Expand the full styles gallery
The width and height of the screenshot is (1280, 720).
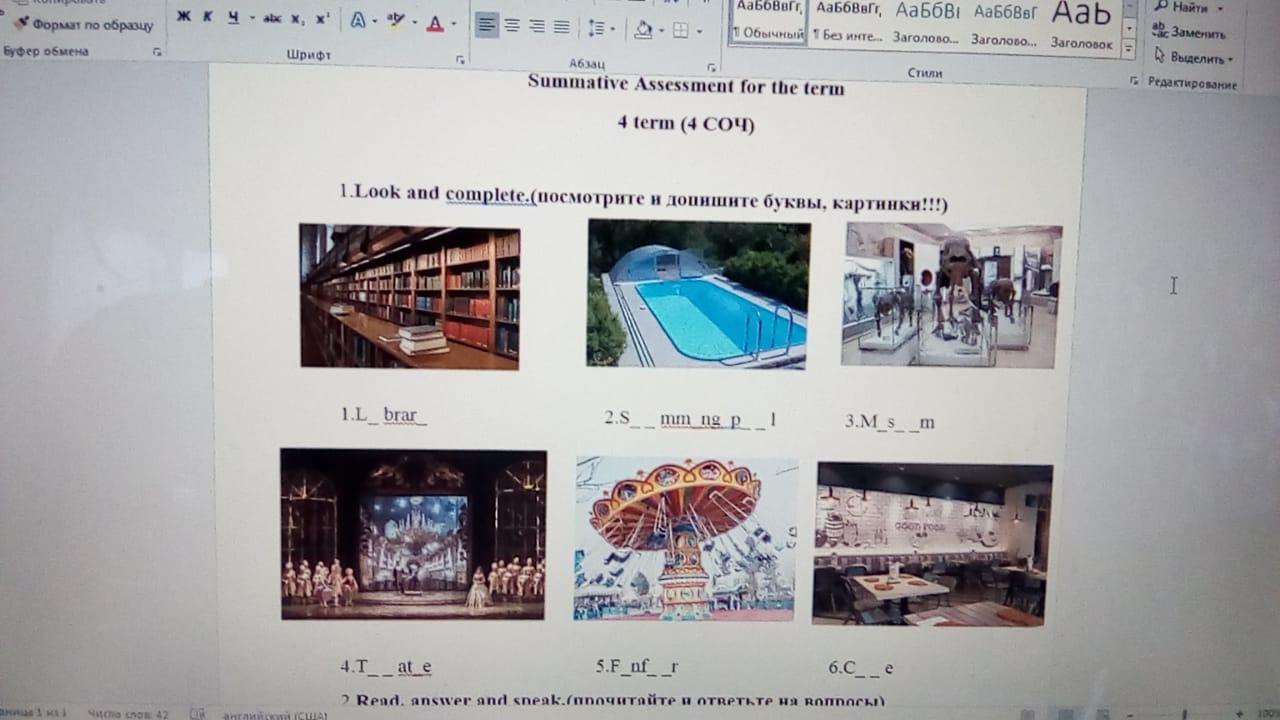coord(1129,48)
